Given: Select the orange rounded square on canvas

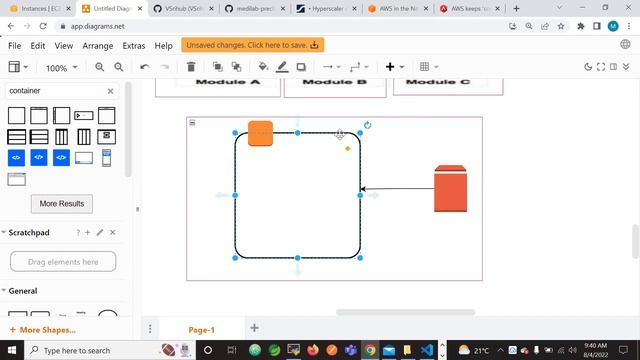Looking at the screenshot, I should point(260,133).
